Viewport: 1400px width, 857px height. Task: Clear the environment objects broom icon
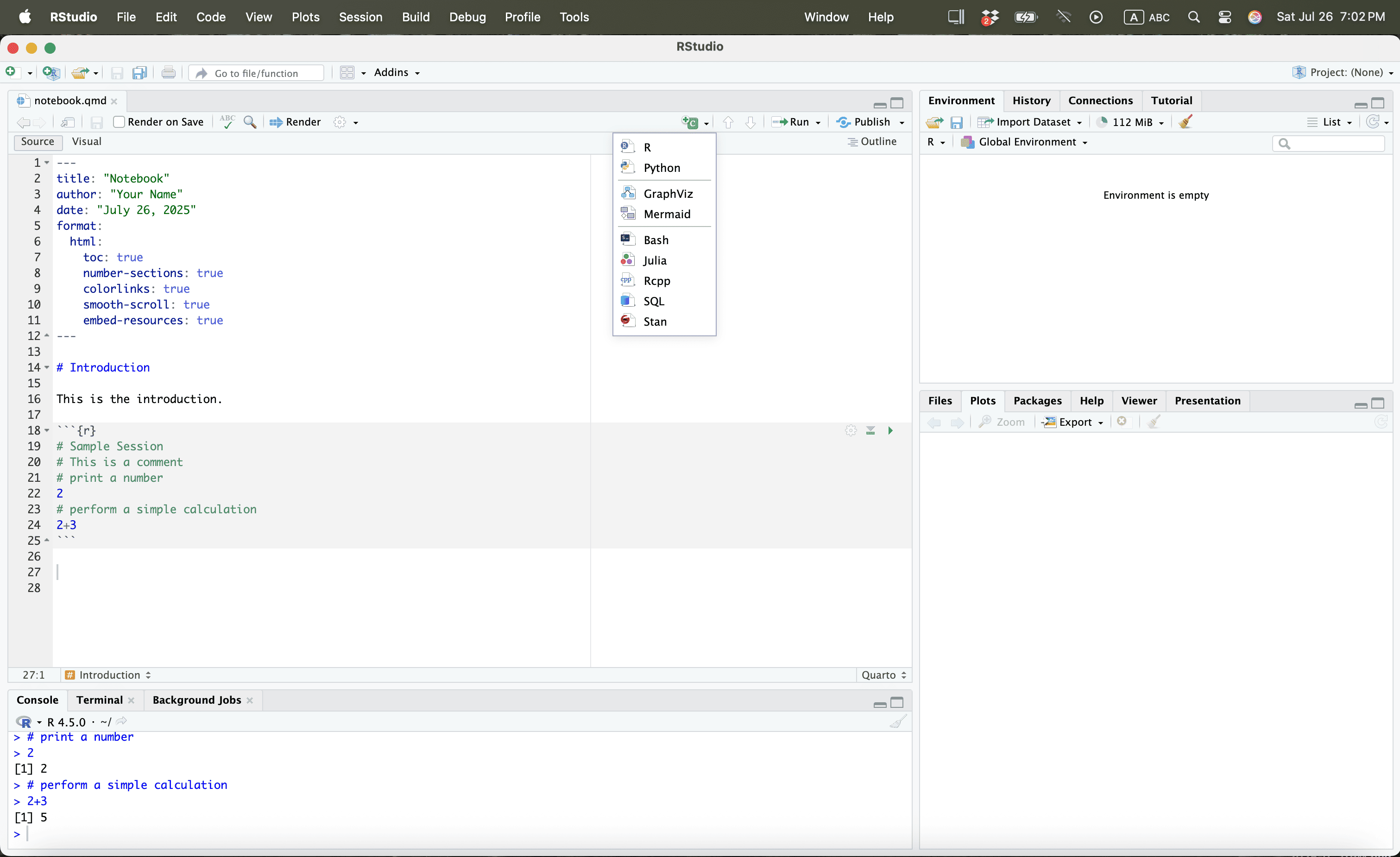tap(1186, 122)
